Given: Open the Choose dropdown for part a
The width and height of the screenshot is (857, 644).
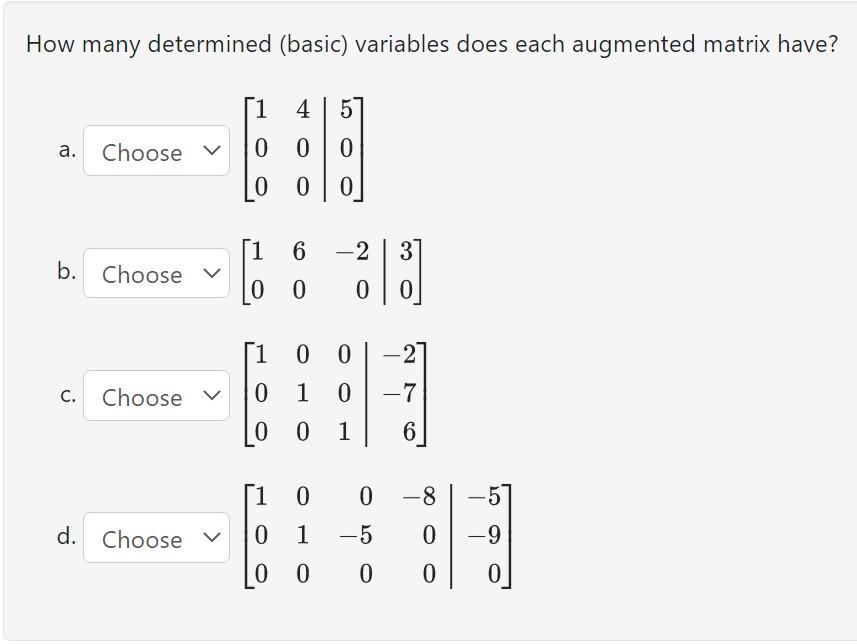Looking at the screenshot, I should tap(156, 153).
